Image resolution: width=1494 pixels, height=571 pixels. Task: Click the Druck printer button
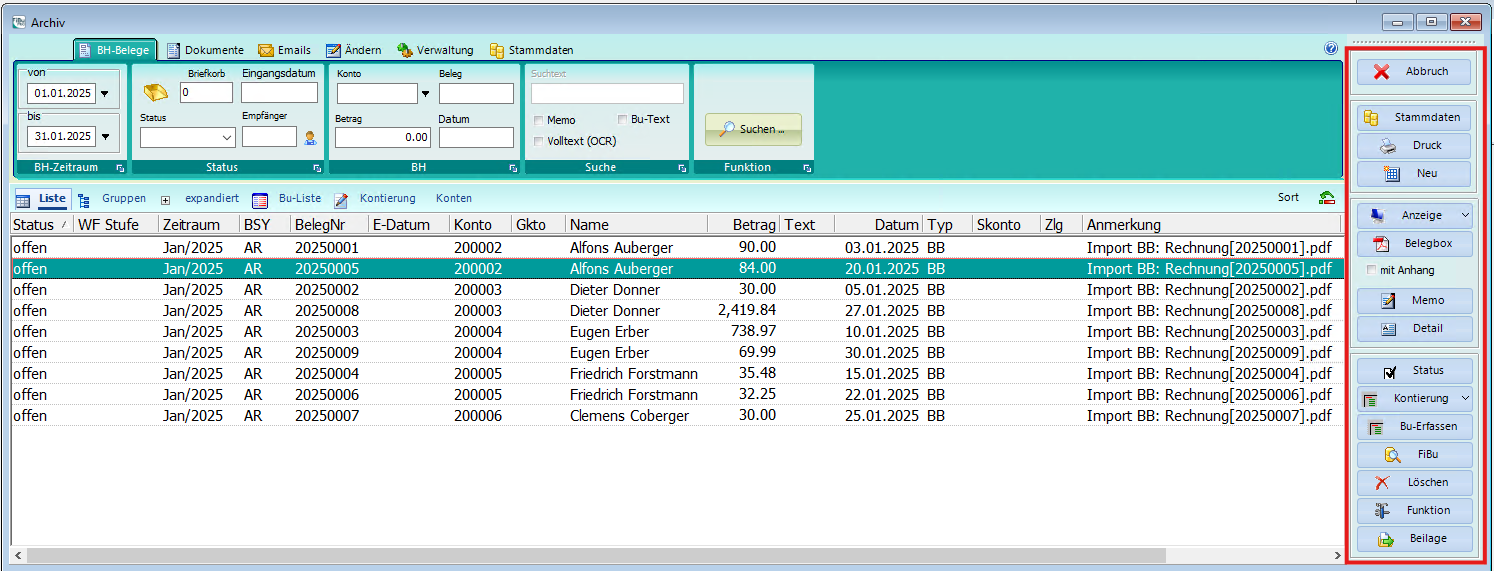(x=1414, y=145)
